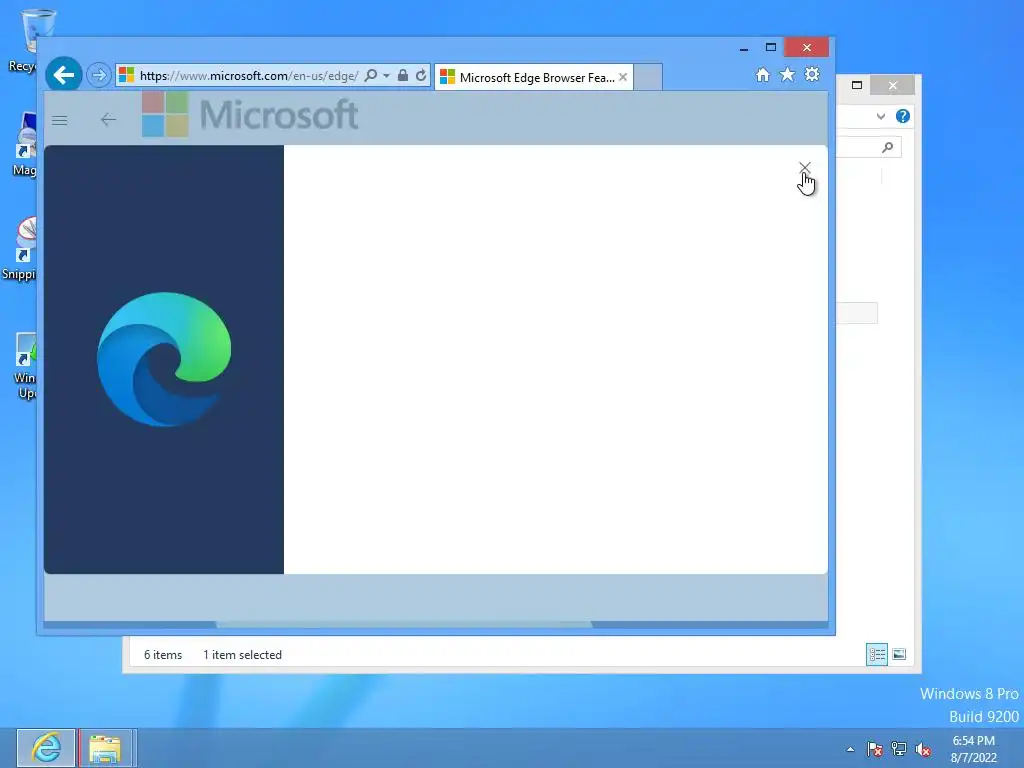Click the address bar search magnifier icon
This screenshot has width=1024, height=768.
[x=370, y=76]
